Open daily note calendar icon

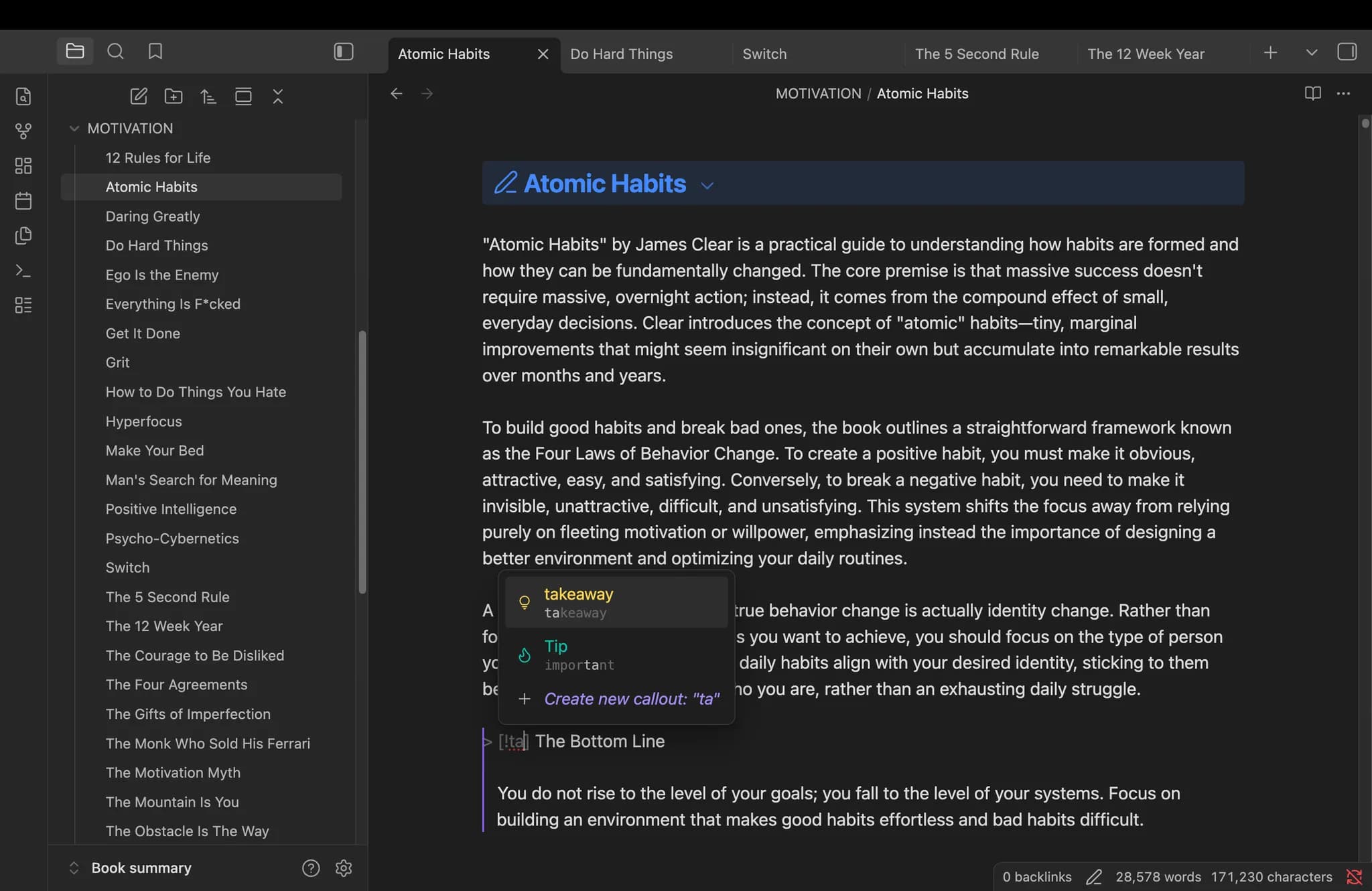23,200
